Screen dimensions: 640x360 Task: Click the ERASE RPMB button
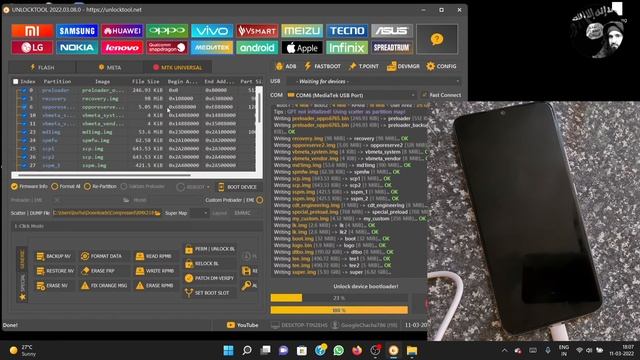155,286
